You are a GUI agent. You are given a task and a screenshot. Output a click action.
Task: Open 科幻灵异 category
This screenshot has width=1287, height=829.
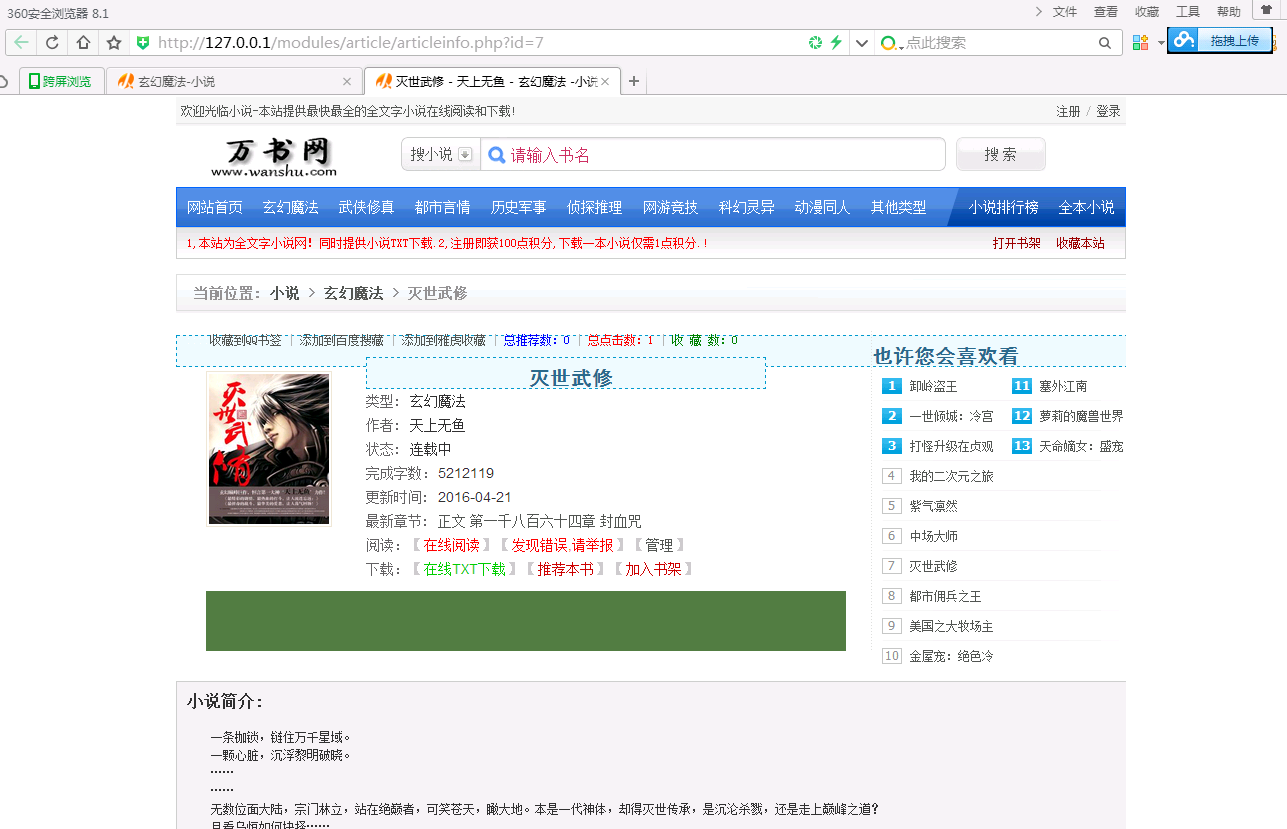click(x=747, y=207)
